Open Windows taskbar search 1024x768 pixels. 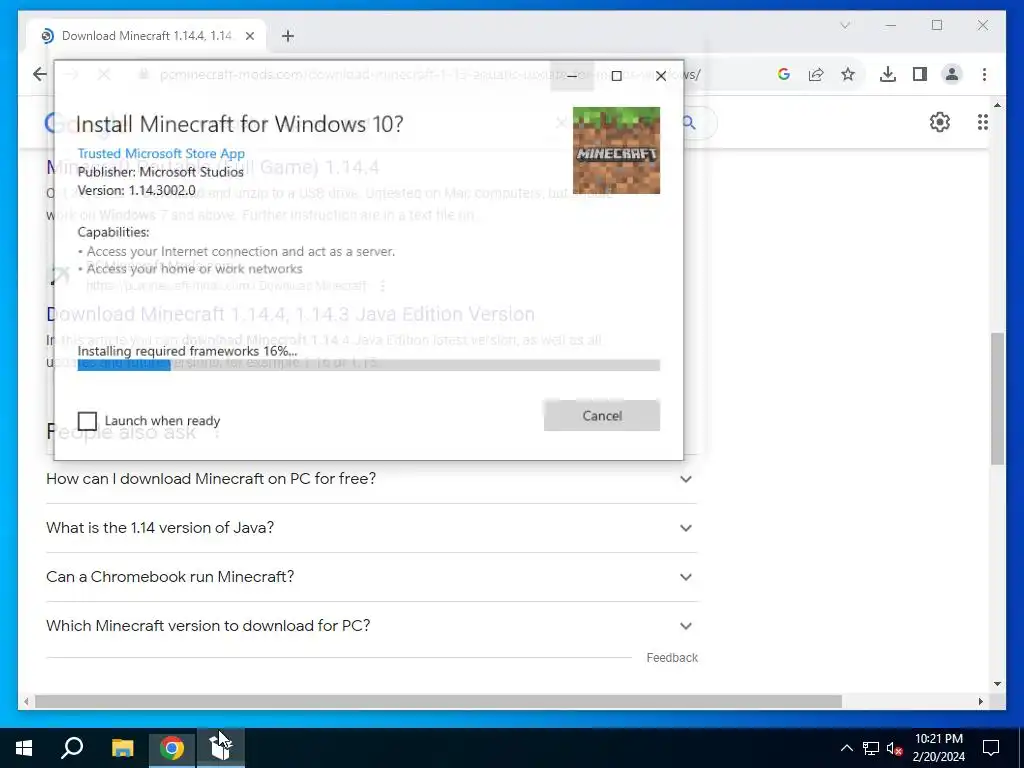coord(72,748)
